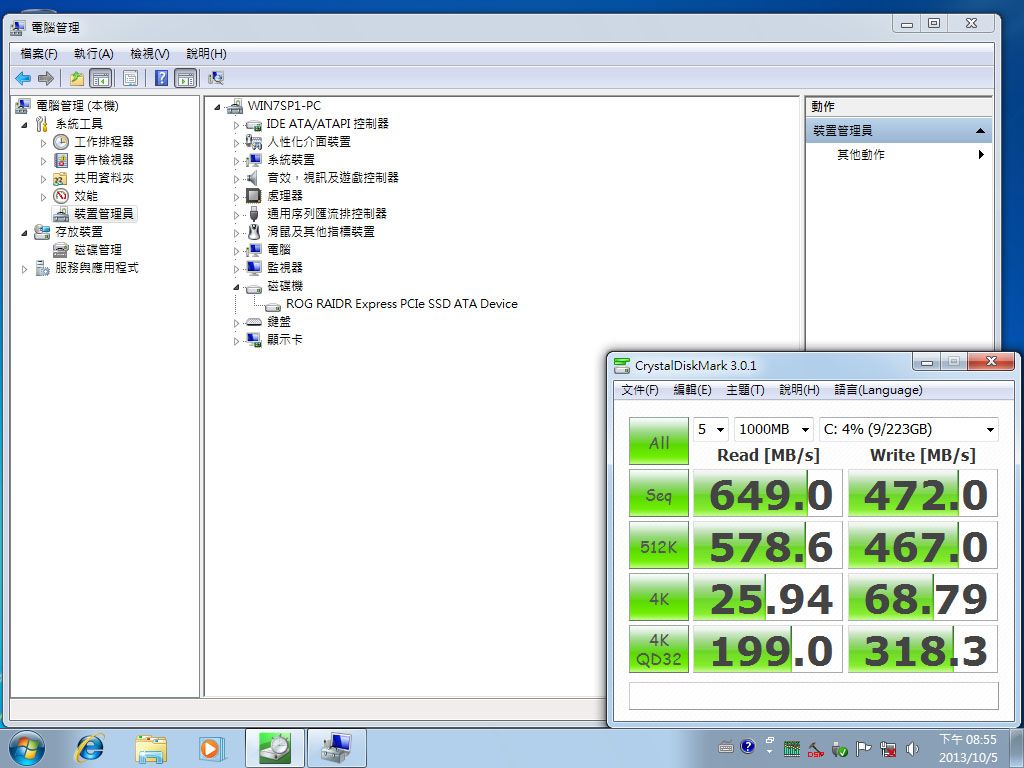Open the 檢視(V) menu
The image size is (1024, 768).
[x=150, y=54]
